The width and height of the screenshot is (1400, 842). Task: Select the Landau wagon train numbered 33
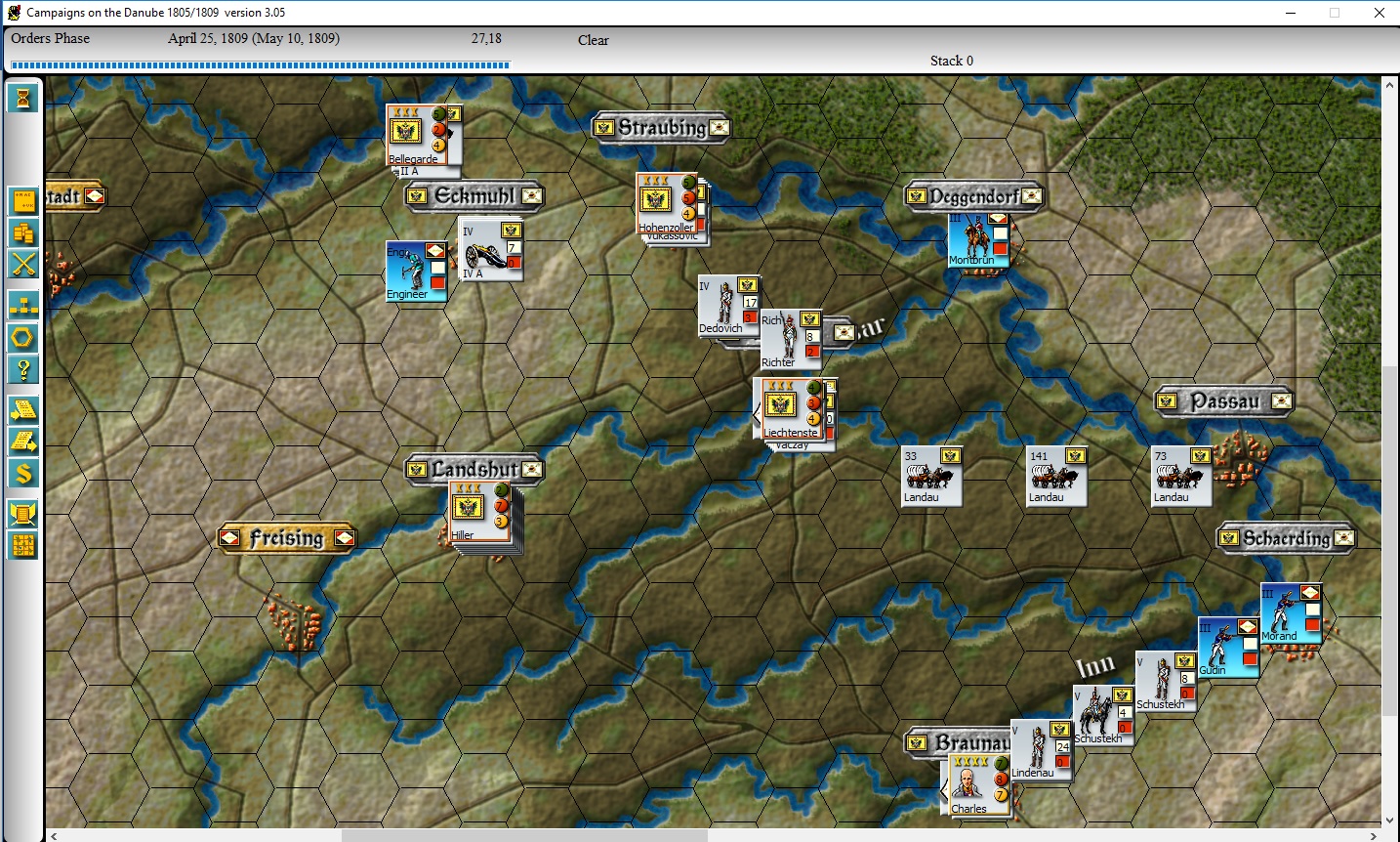click(x=932, y=477)
